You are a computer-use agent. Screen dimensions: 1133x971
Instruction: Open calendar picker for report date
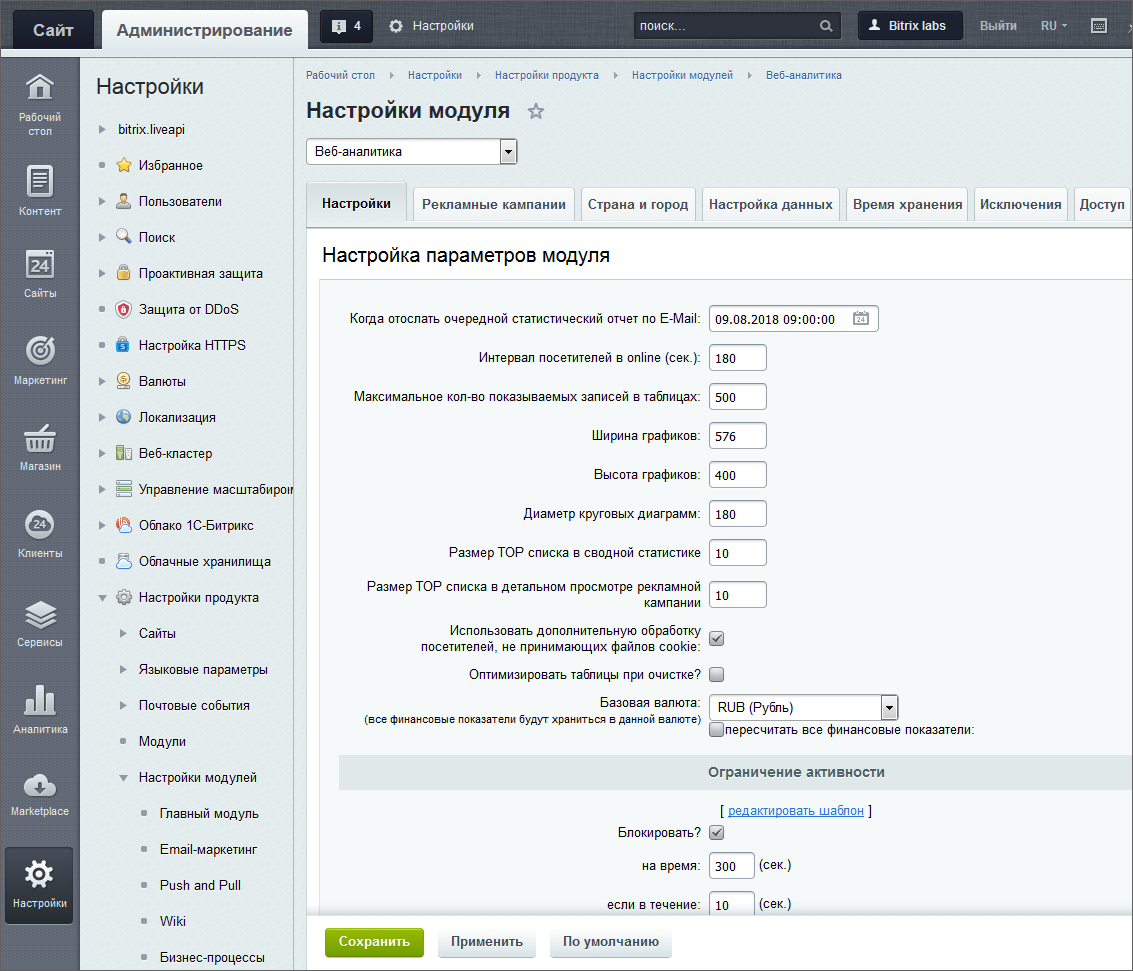click(x=860, y=319)
